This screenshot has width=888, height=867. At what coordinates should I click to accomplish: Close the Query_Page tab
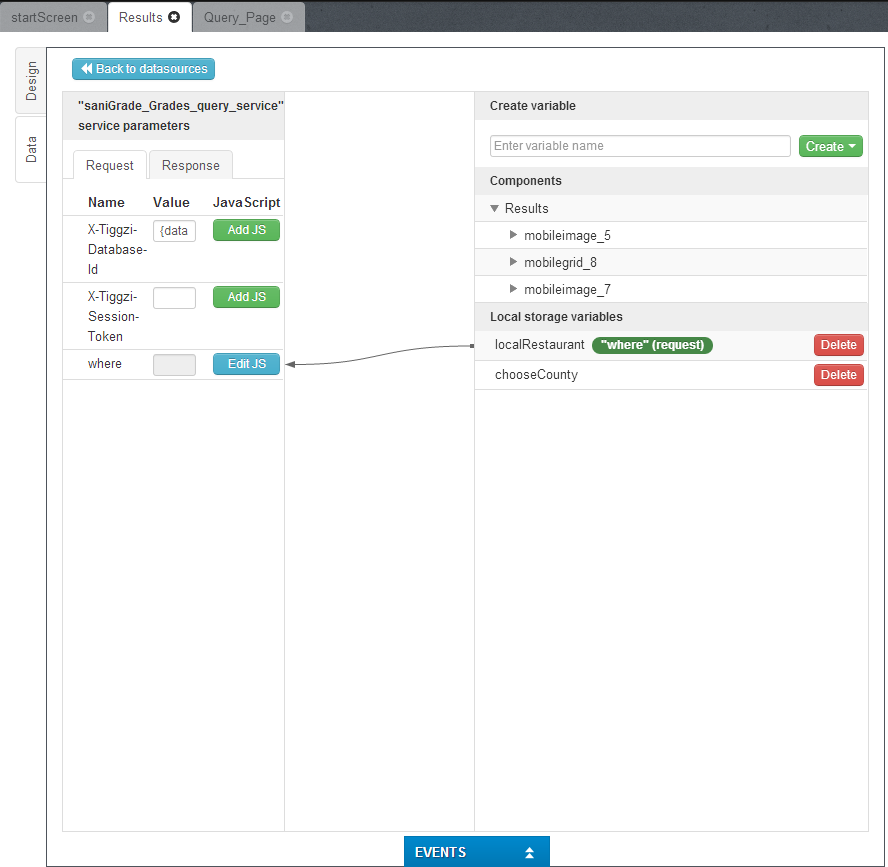coord(287,18)
